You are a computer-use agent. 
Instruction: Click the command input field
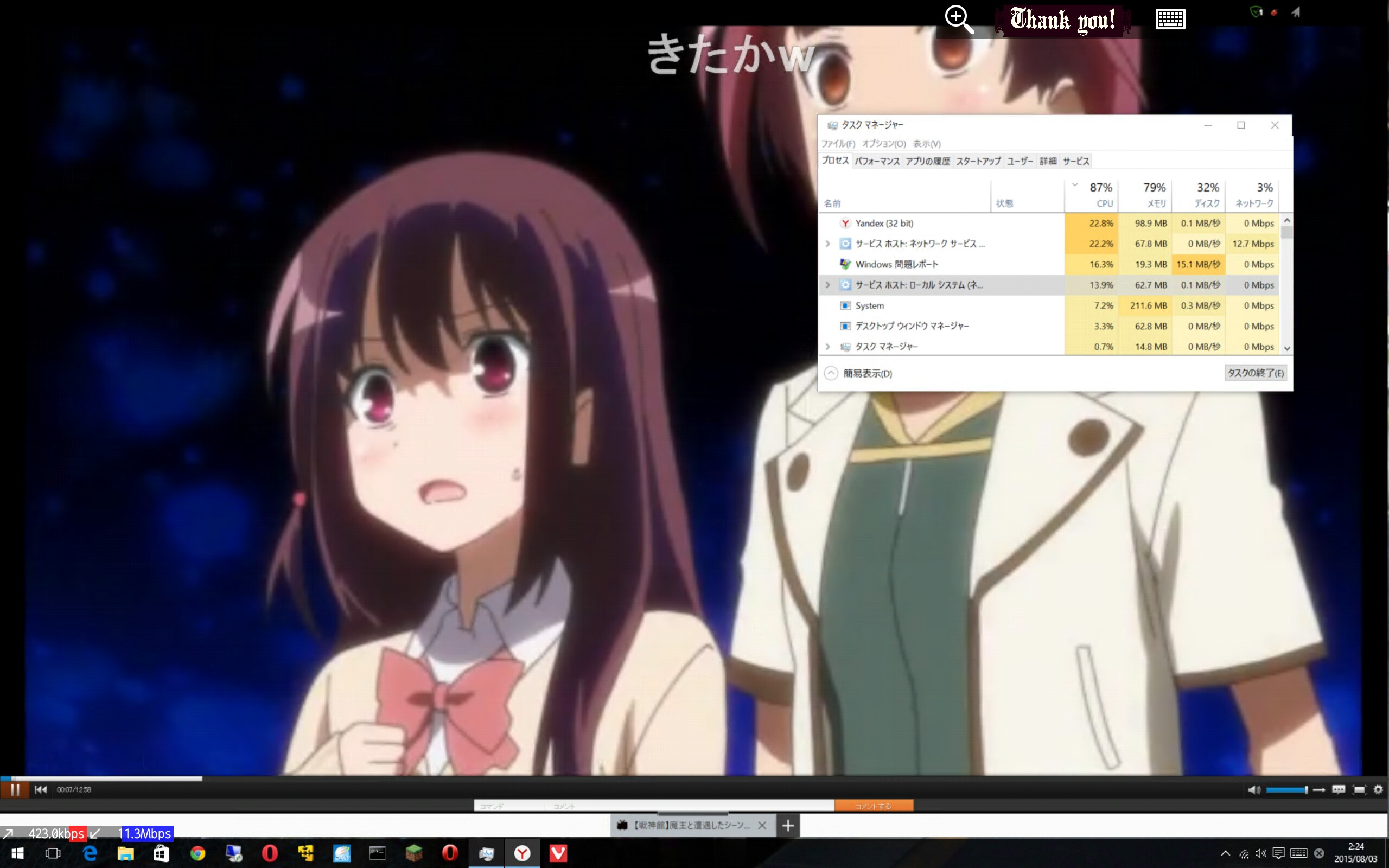point(508,806)
